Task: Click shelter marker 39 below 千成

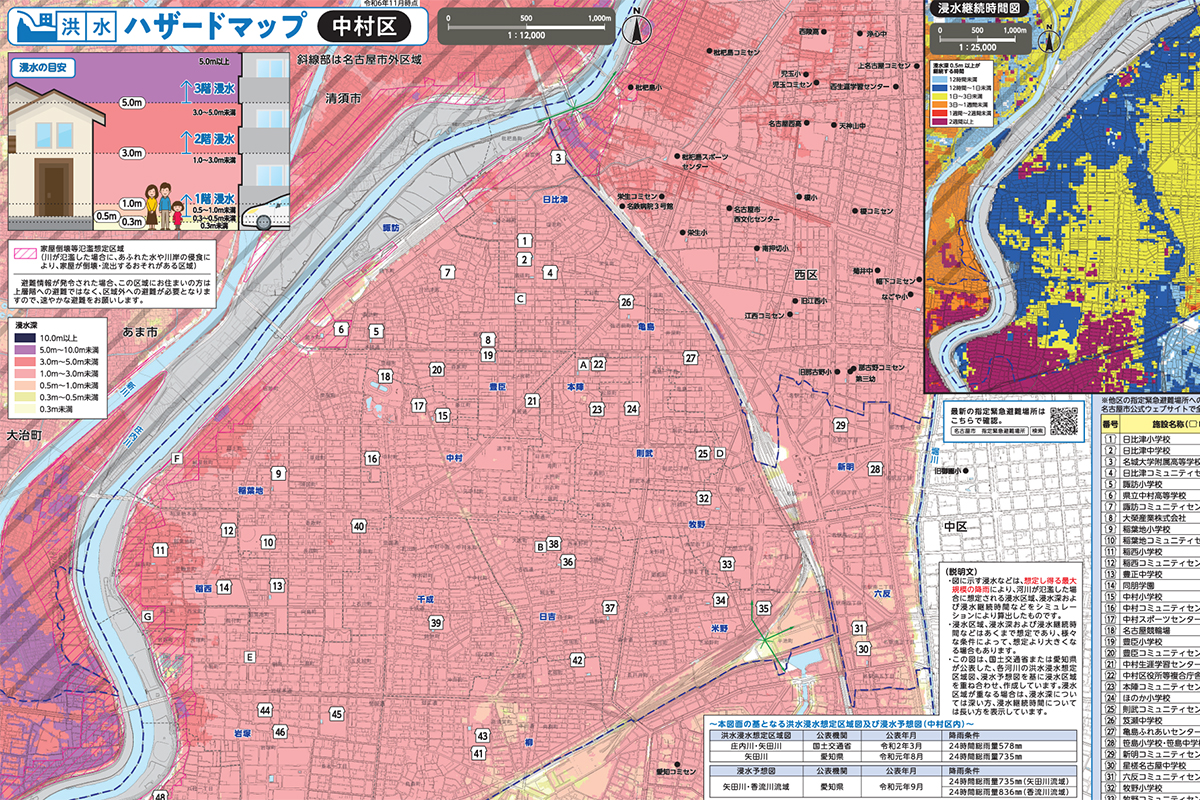Action: (x=436, y=623)
